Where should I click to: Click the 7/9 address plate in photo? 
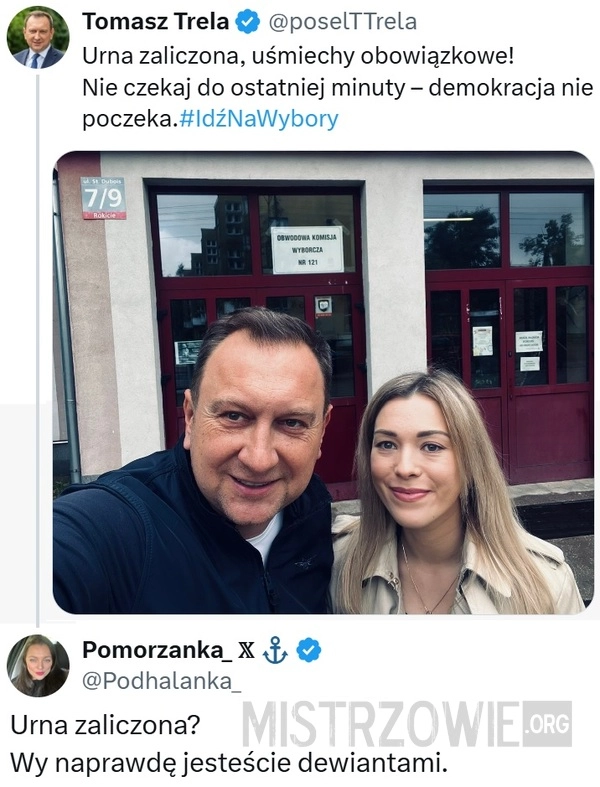click(x=103, y=198)
